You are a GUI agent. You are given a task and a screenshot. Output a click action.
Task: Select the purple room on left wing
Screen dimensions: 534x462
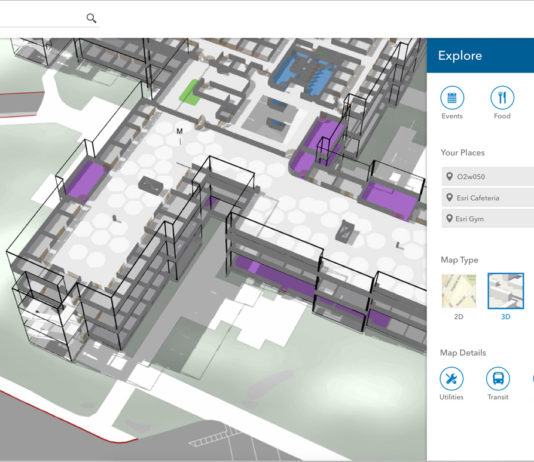84,180
